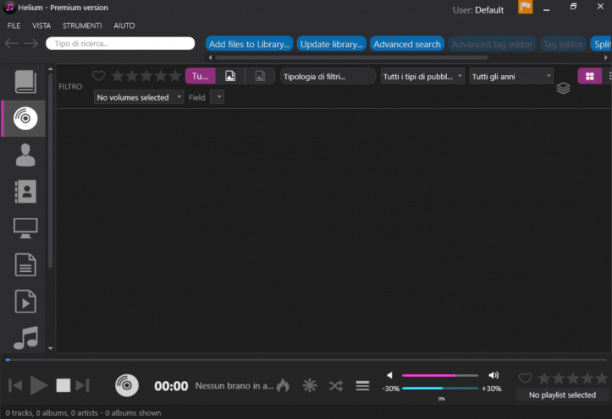Toggle favourite heart in filter bar
This screenshot has width=612, height=419.
click(98, 76)
